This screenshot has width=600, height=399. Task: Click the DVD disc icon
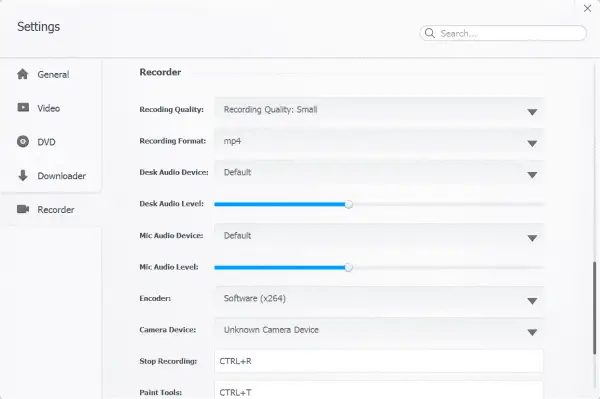click(x=23, y=142)
